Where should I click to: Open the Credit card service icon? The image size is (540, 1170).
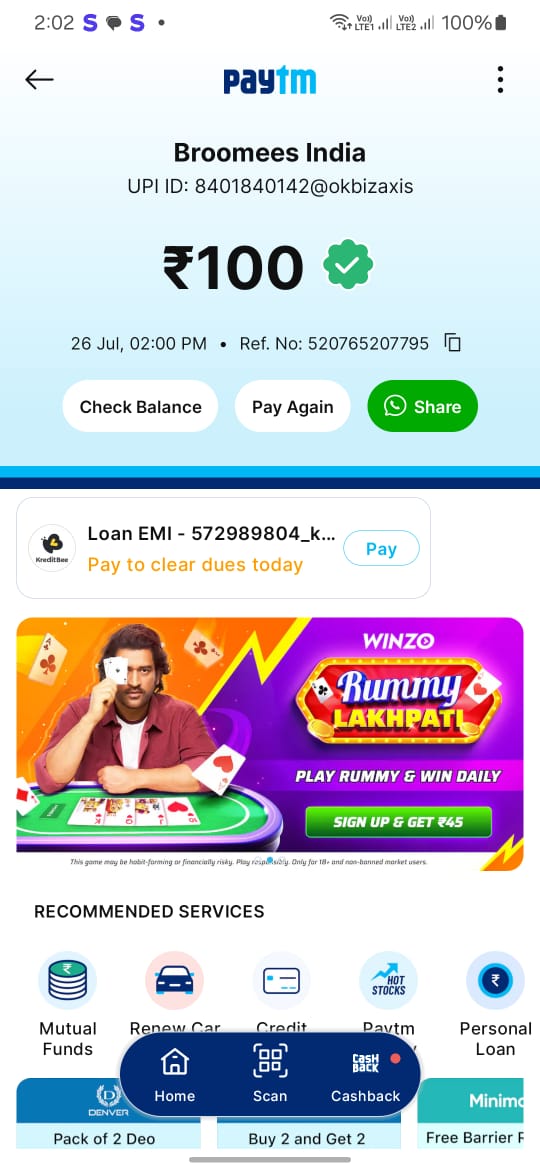(281, 980)
